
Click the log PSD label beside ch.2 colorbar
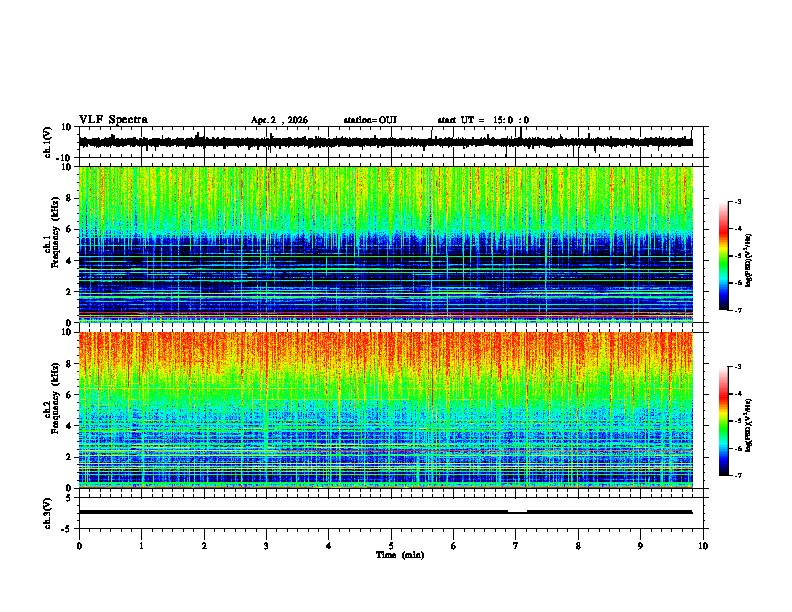tap(748, 425)
